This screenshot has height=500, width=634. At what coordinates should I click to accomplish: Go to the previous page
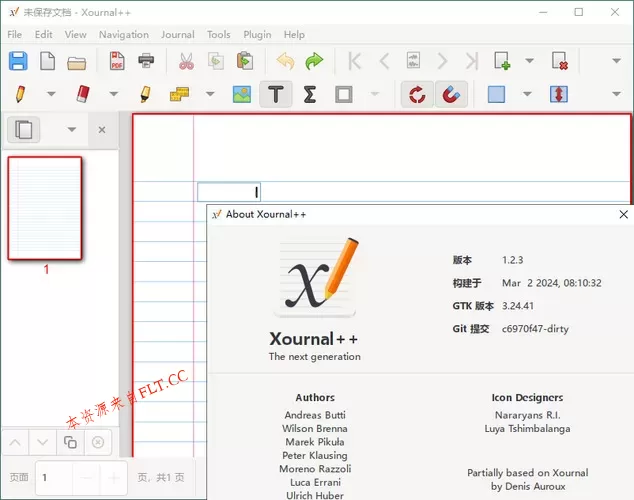click(384, 61)
